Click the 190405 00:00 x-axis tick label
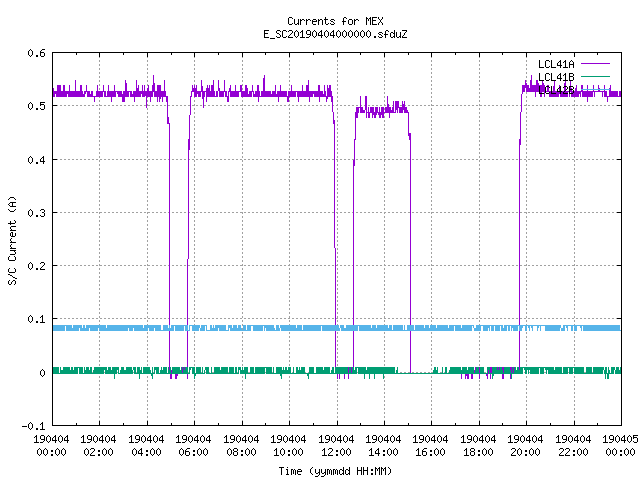 tap(620, 446)
